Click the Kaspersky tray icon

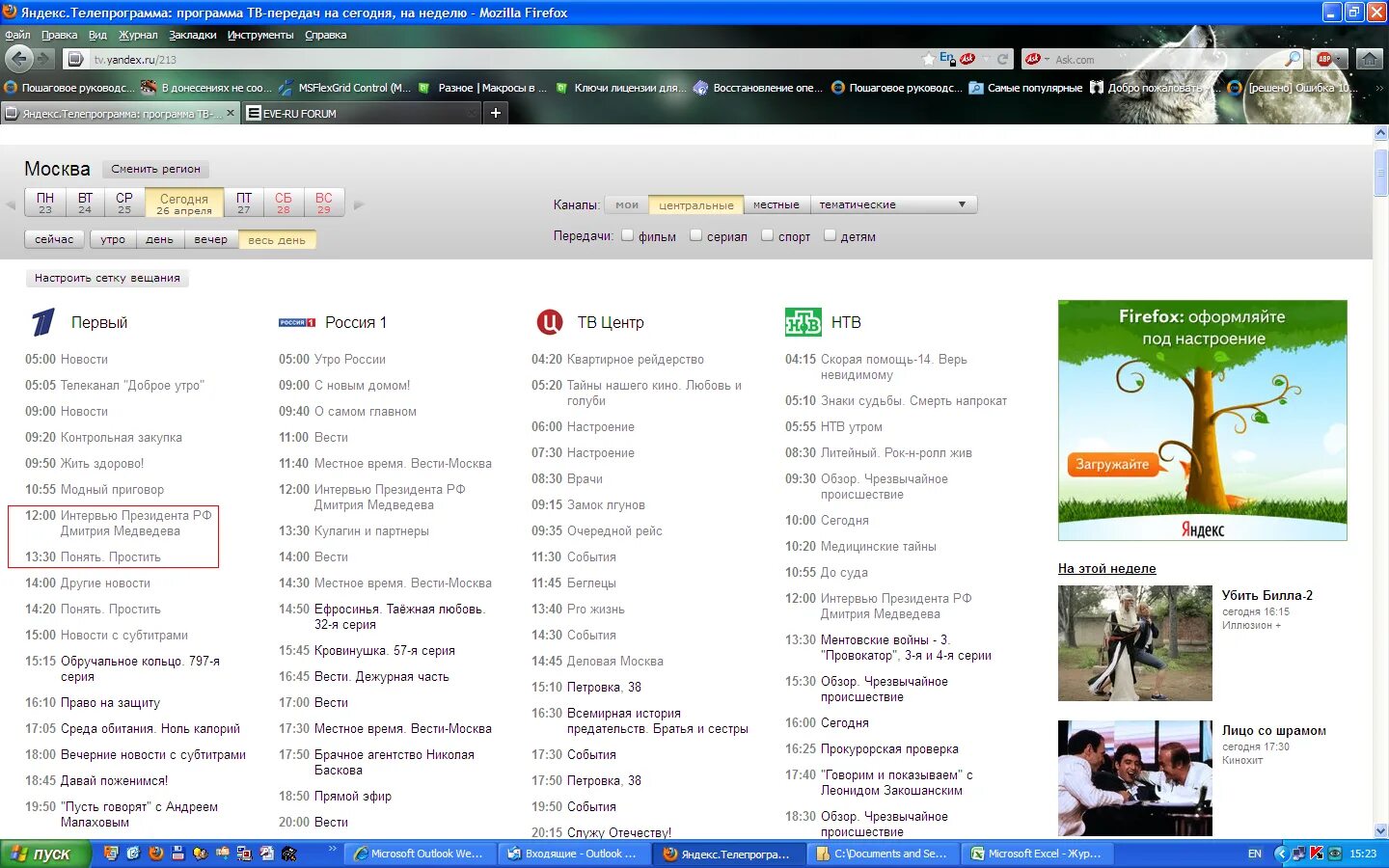click(1317, 854)
